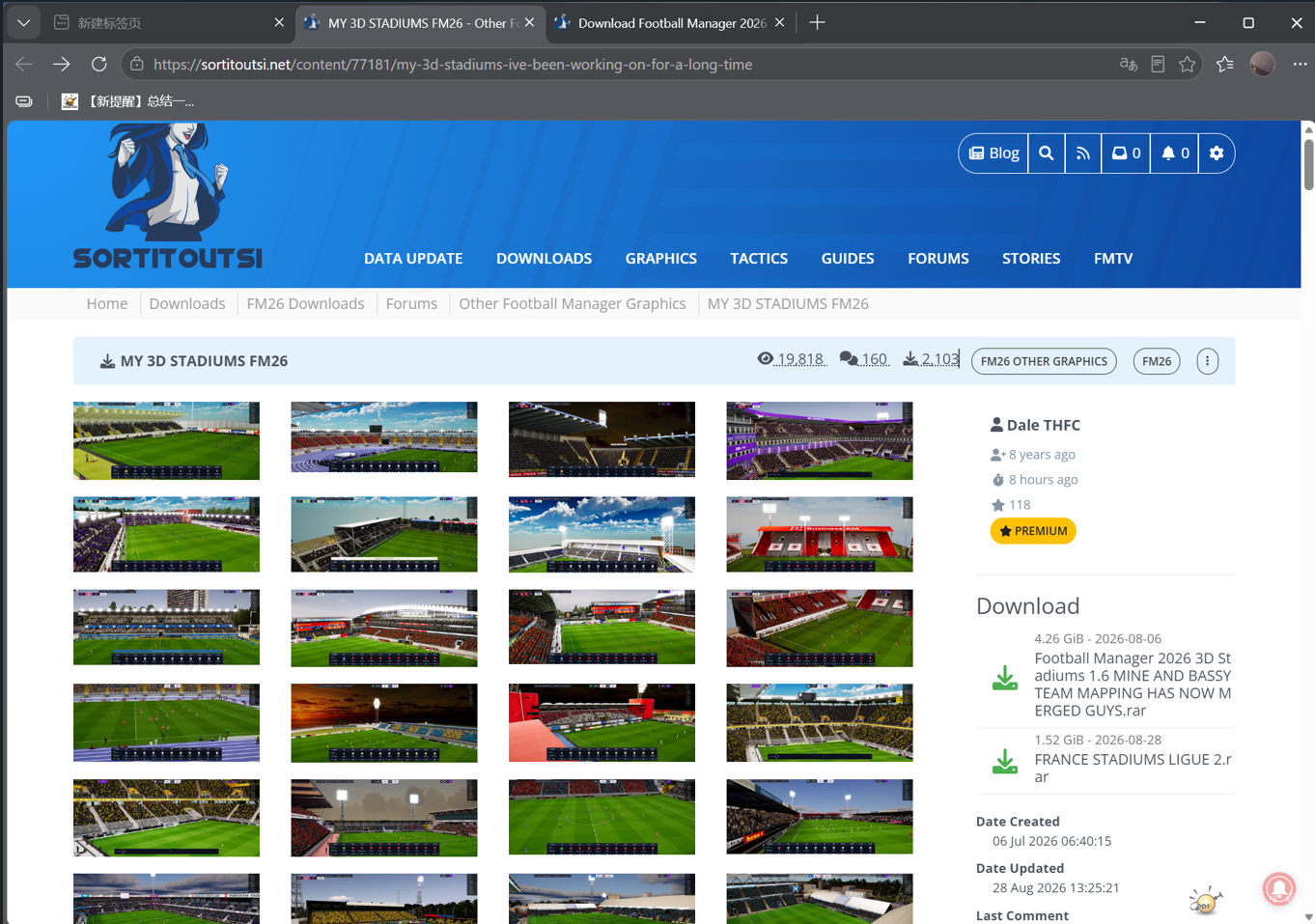Image resolution: width=1315 pixels, height=924 pixels.
Task: Open the Blog button in header
Action: [993, 154]
